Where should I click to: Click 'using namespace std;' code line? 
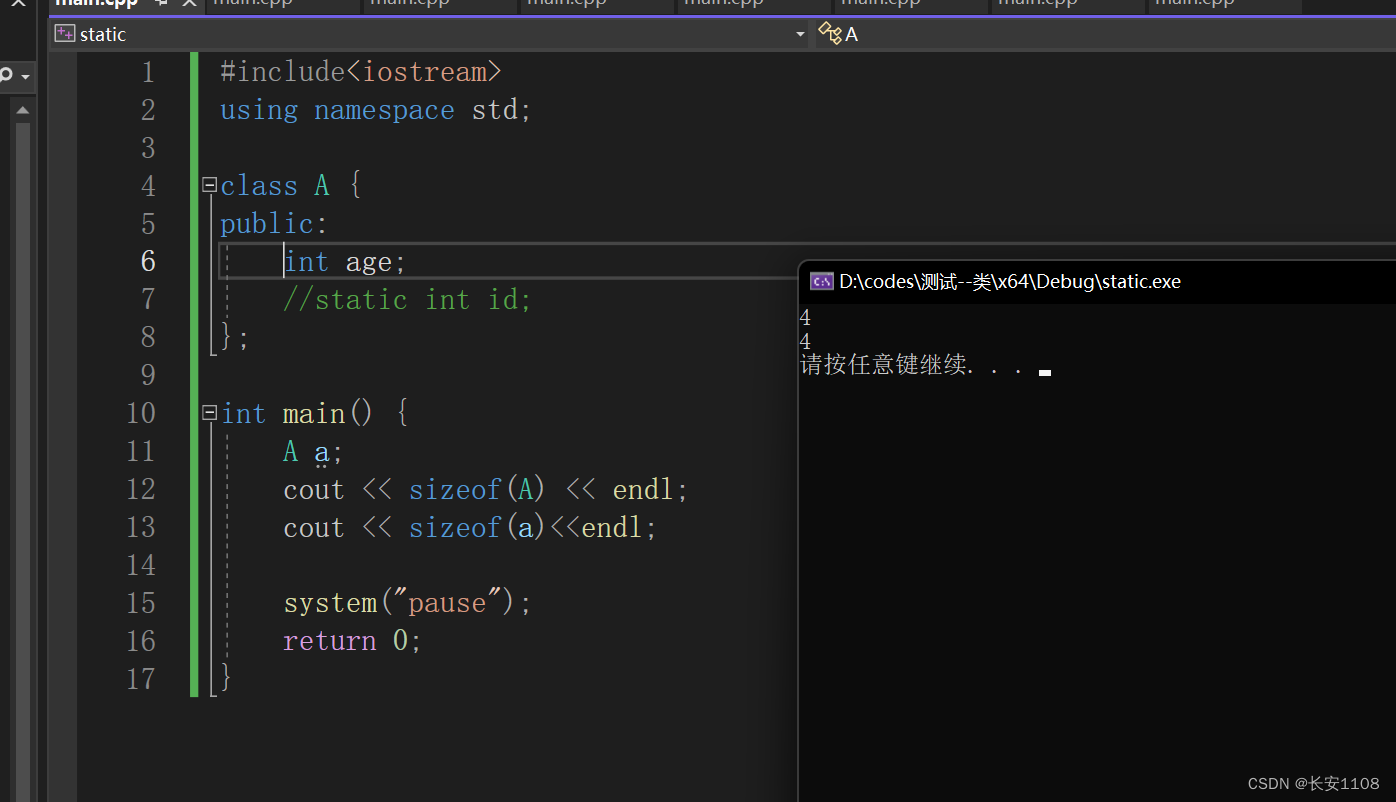click(376, 110)
